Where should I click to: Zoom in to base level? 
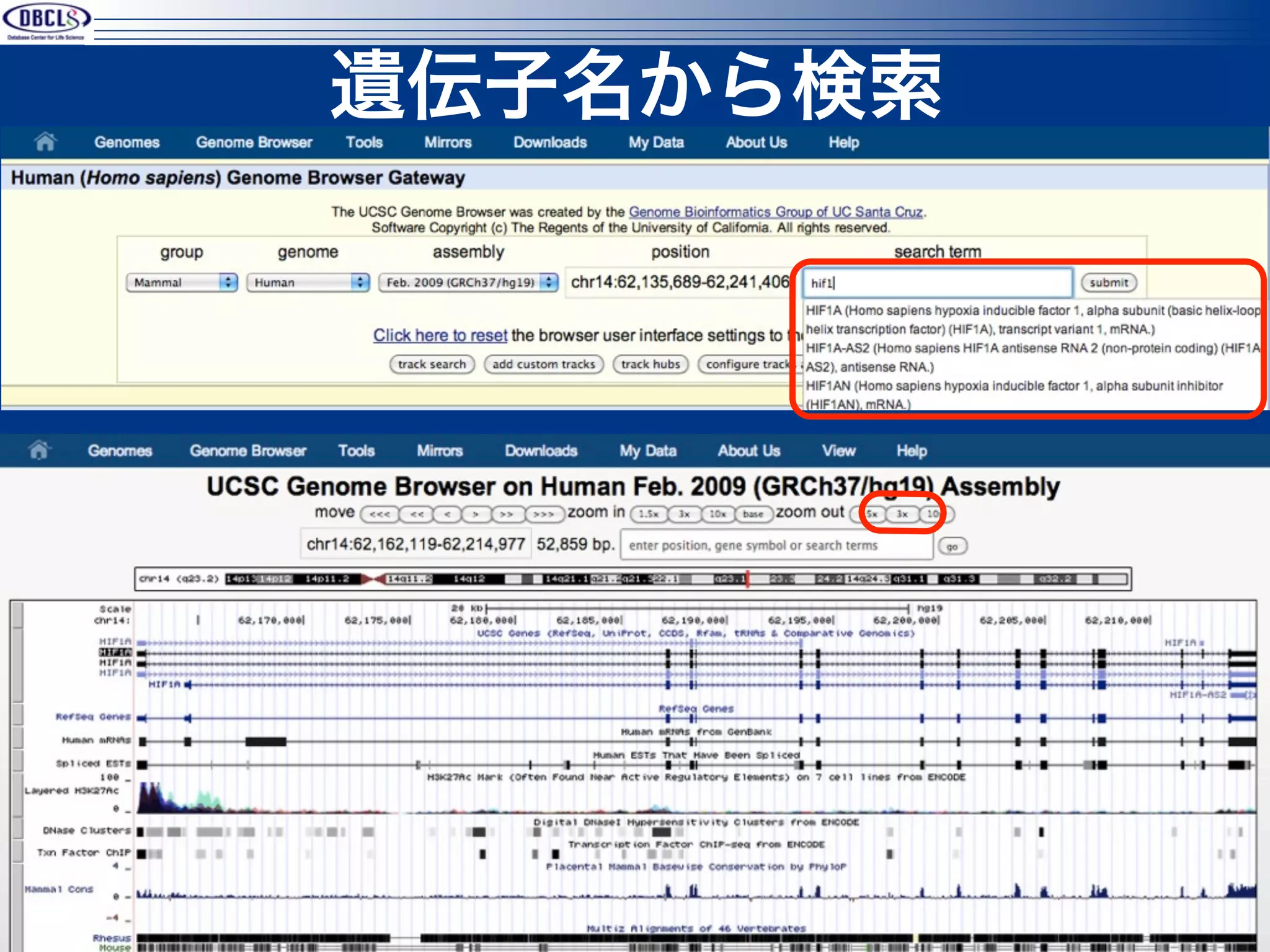(753, 514)
